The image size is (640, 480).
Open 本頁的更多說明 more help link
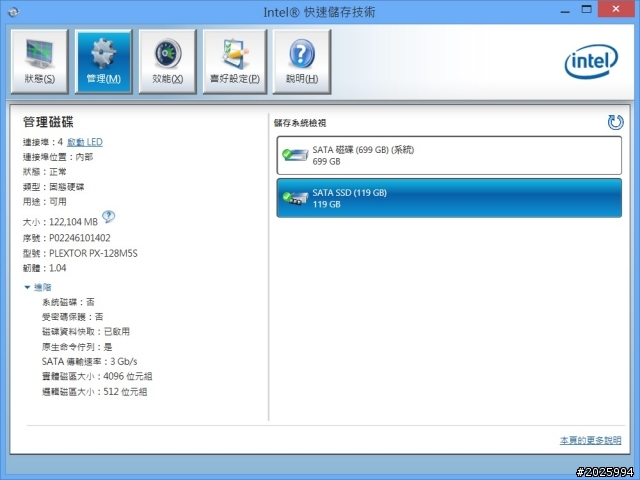[590, 440]
